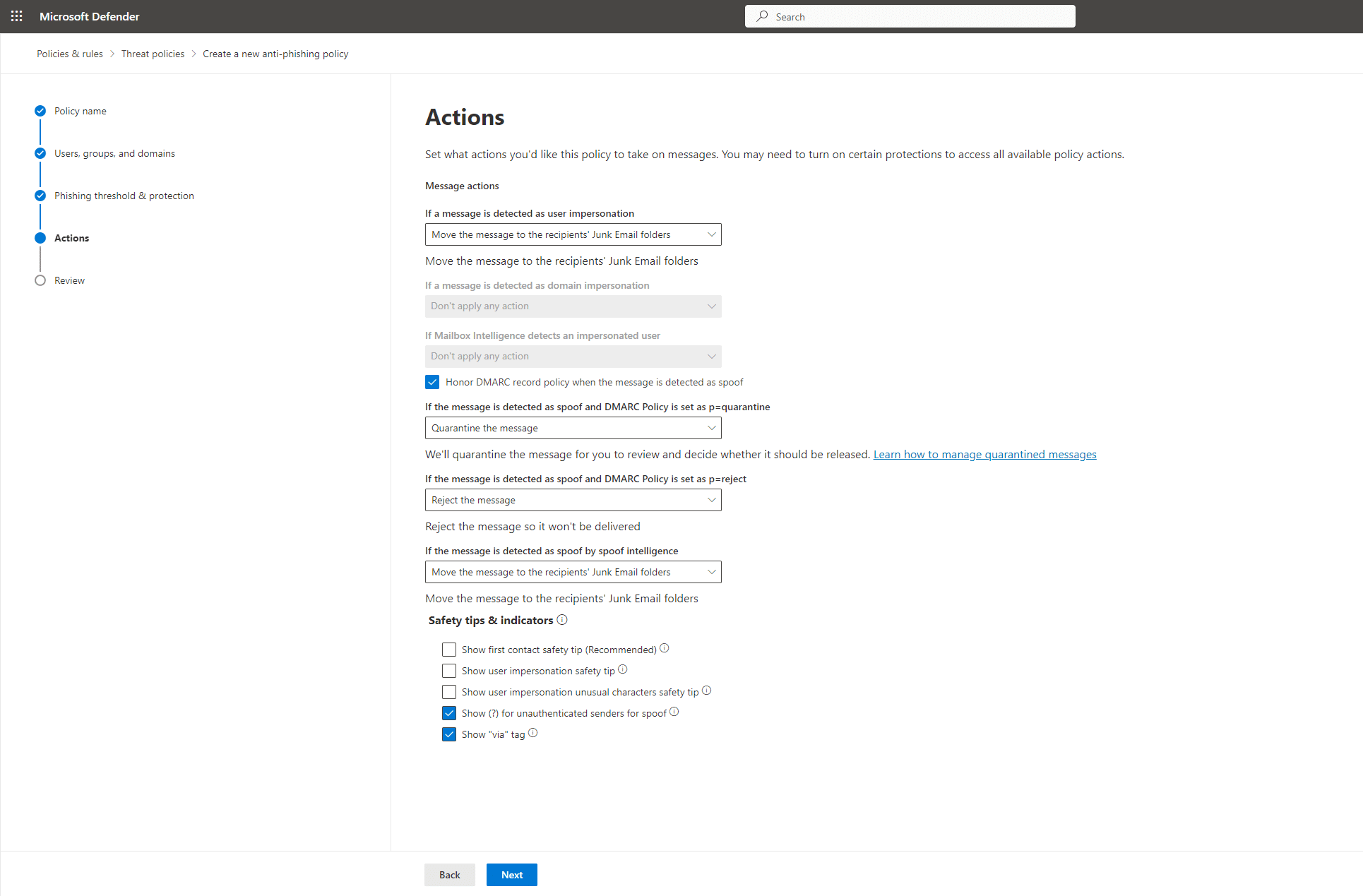The image size is (1363, 896).
Task: Click the Threat policies breadcrumb icon
Action: click(153, 54)
